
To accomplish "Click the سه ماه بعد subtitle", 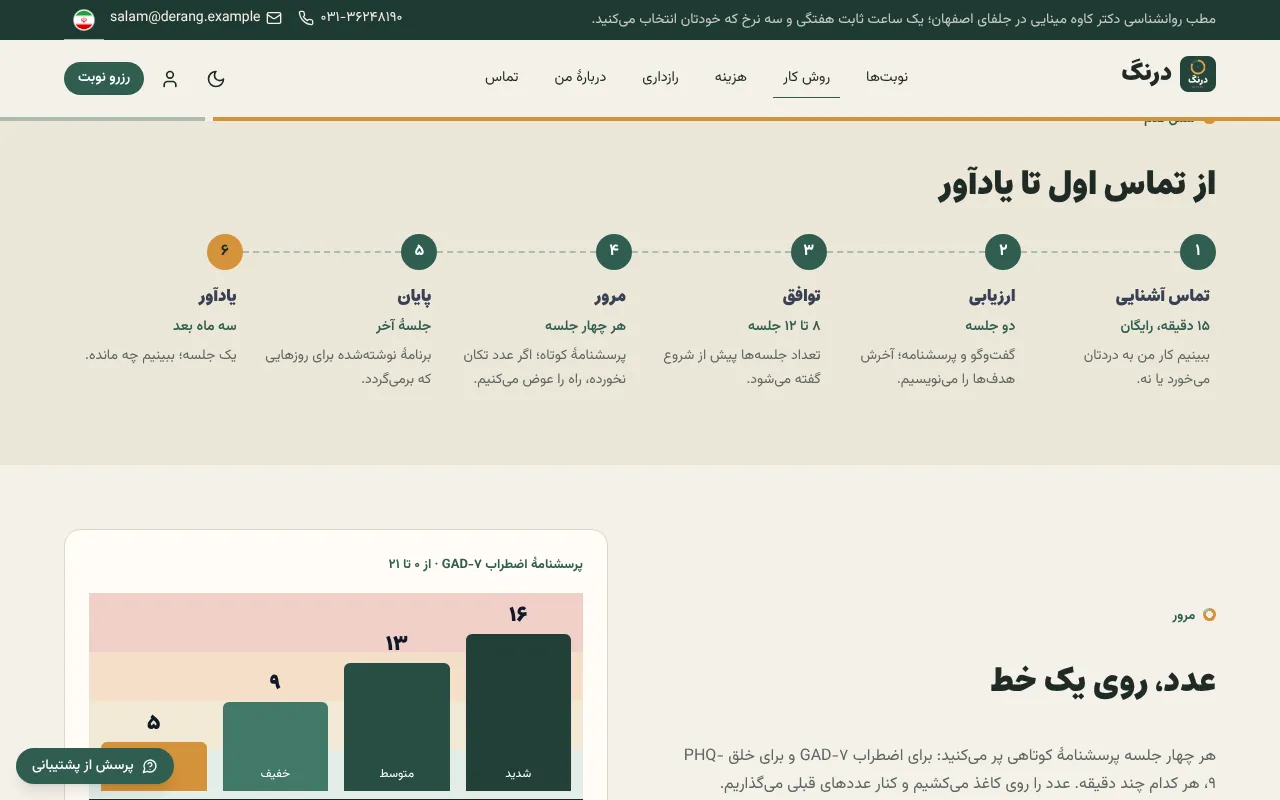I will [x=205, y=326].
